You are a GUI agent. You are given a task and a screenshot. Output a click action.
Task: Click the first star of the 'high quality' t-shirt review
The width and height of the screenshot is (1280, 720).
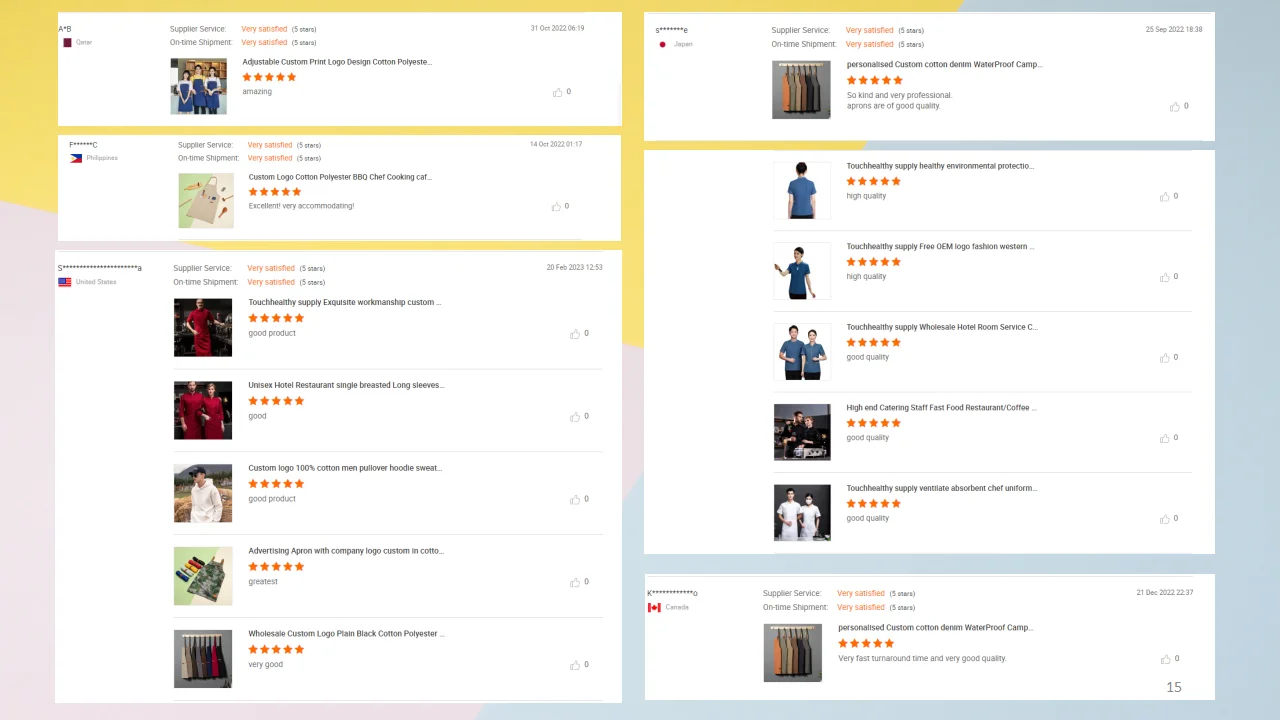pyautogui.click(x=851, y=181)
